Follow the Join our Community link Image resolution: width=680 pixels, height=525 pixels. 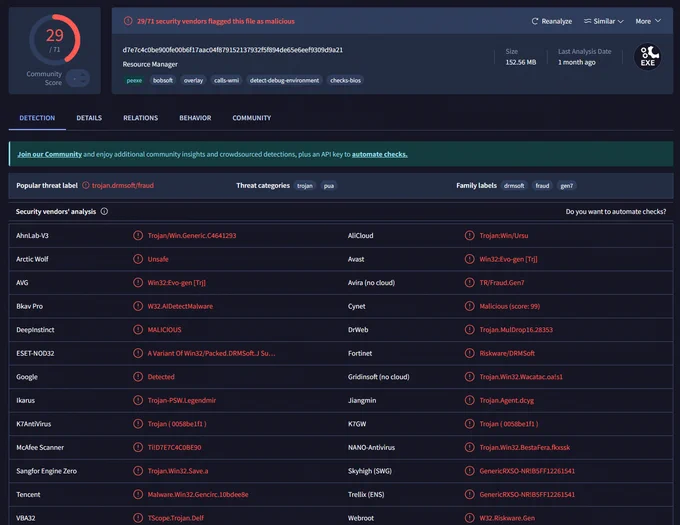click(49, 154)
